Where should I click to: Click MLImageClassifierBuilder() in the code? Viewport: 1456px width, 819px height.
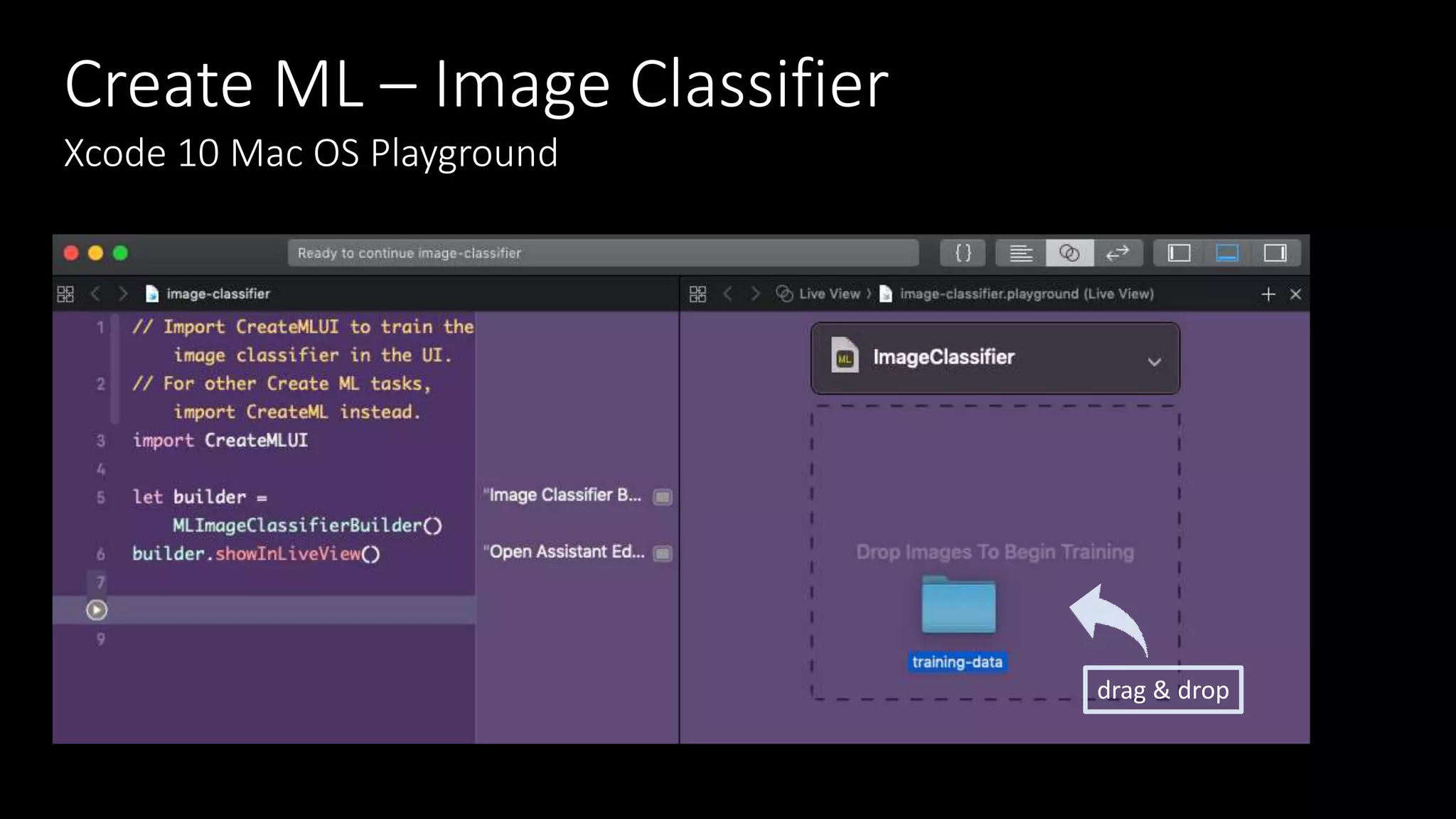pyautogui.click(x=307, y=525)
